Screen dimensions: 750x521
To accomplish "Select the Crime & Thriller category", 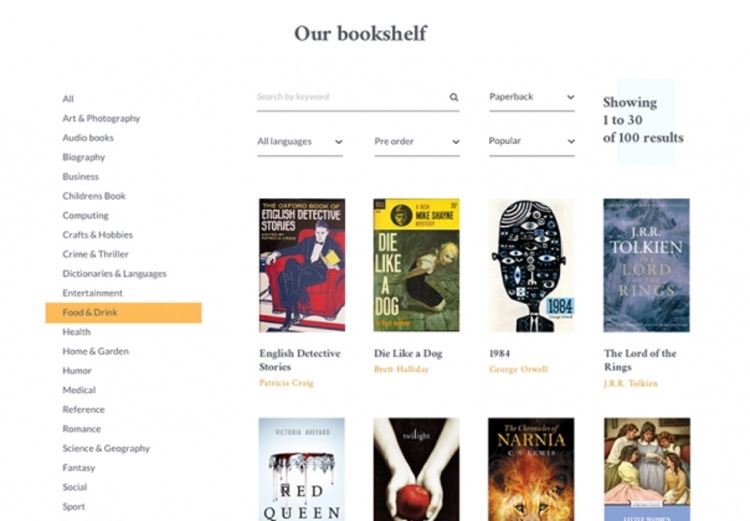I will (x=95, y=254).
